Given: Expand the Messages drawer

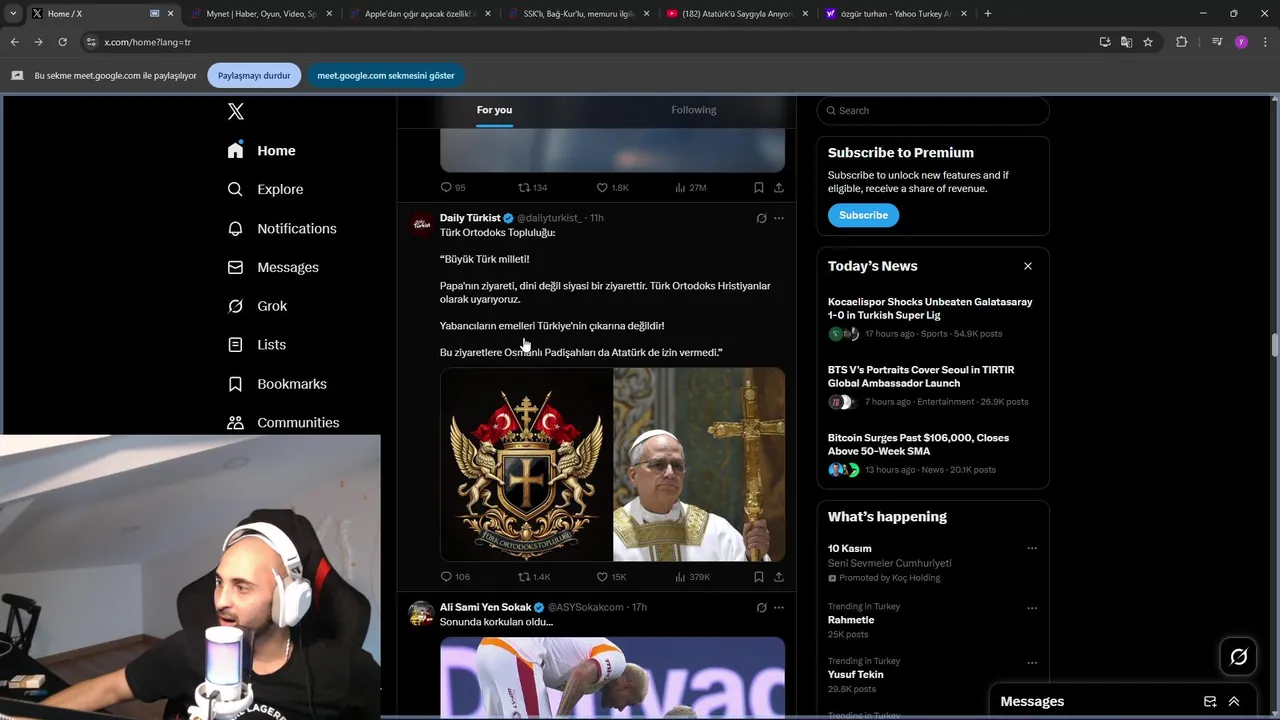Looking at the screenshot, I should [x=1234, y=701].
